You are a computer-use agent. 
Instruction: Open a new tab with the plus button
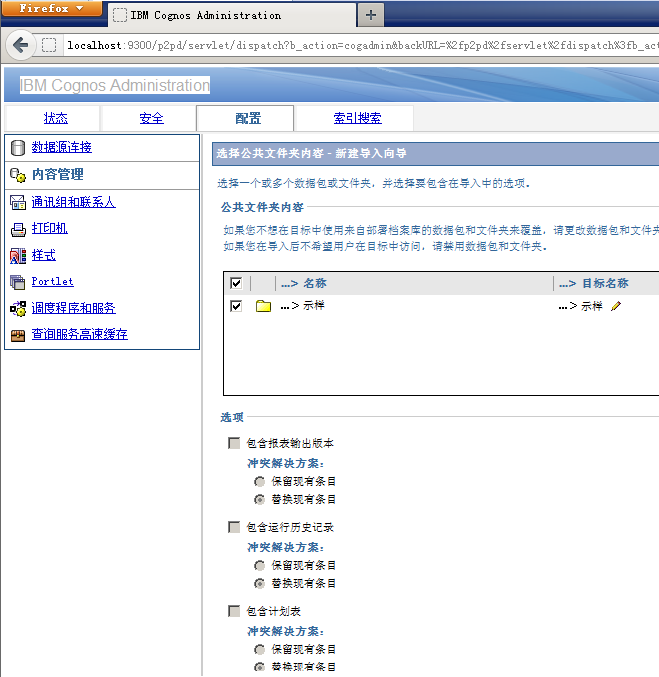(x=371, y=15)
